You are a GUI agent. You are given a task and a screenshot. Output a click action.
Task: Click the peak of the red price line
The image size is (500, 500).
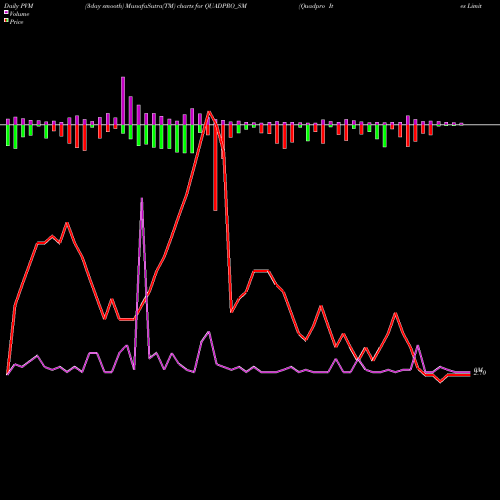(x=209, y=112)
